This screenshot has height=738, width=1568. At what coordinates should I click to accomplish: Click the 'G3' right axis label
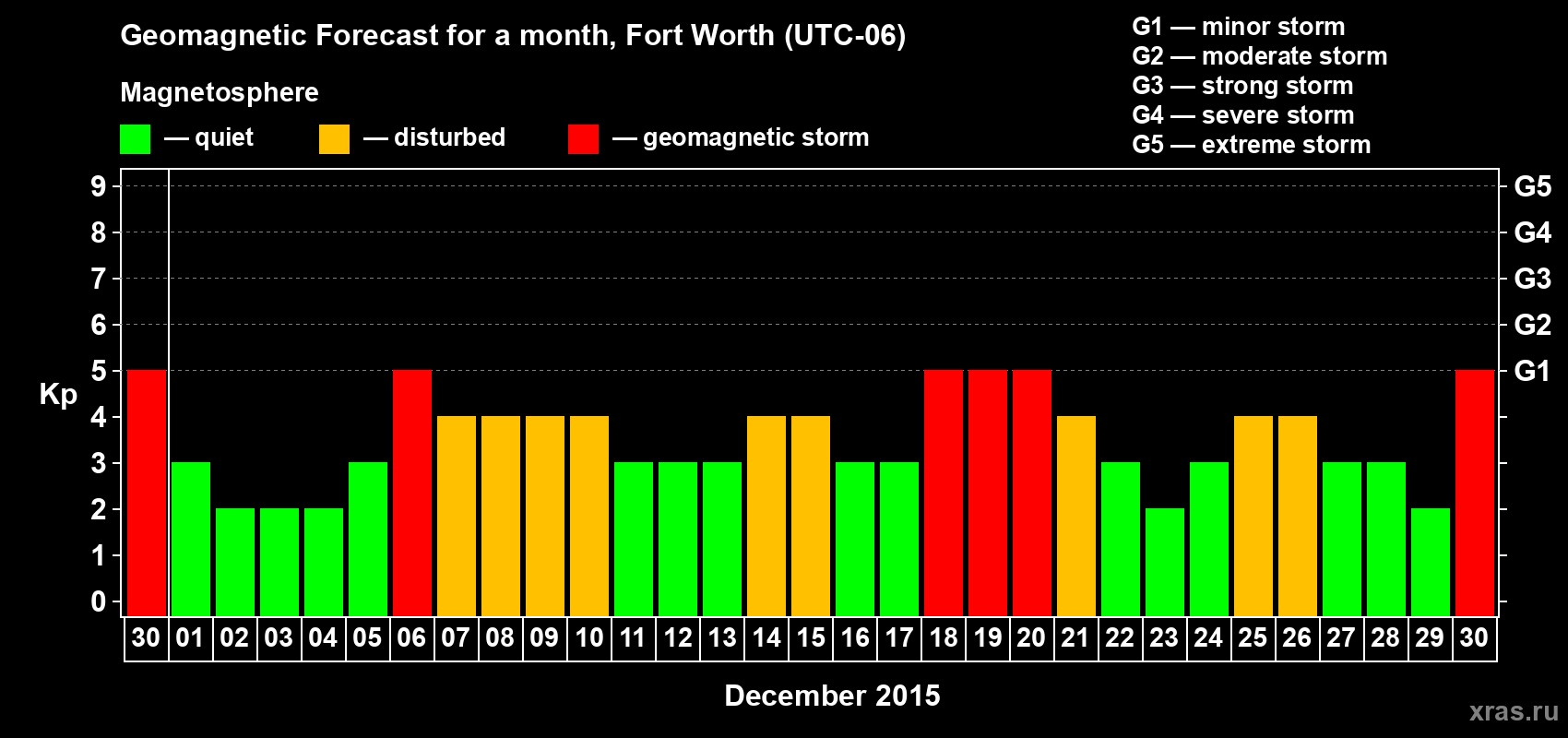point(1533,279)
